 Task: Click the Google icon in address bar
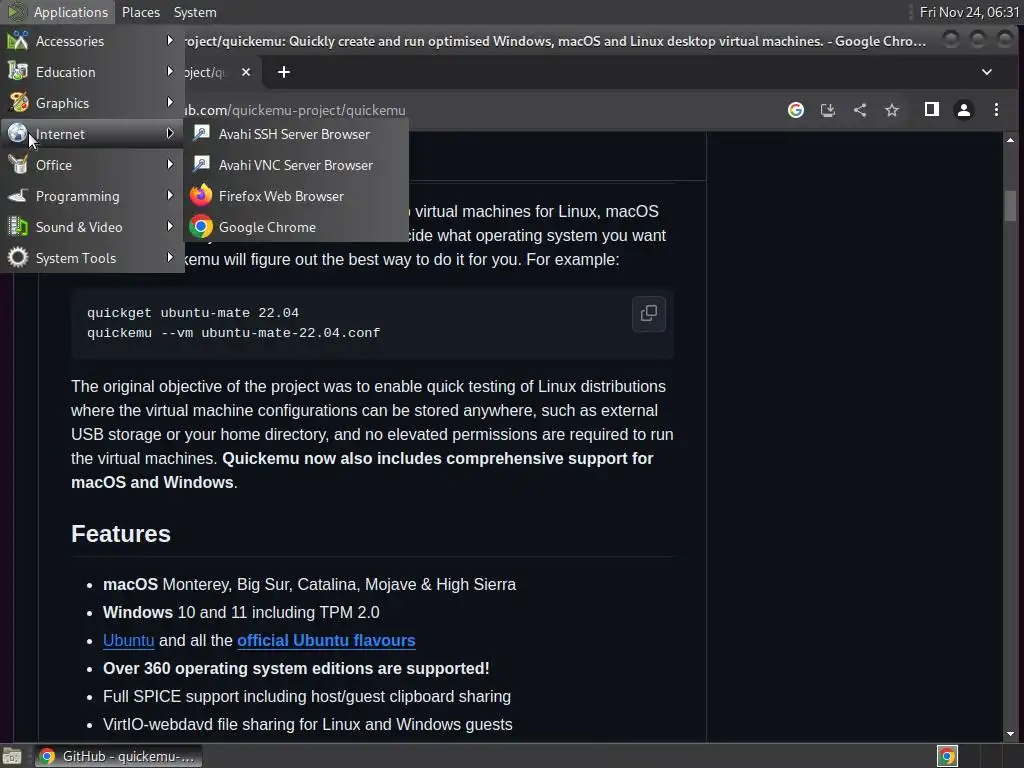point(795,110)
